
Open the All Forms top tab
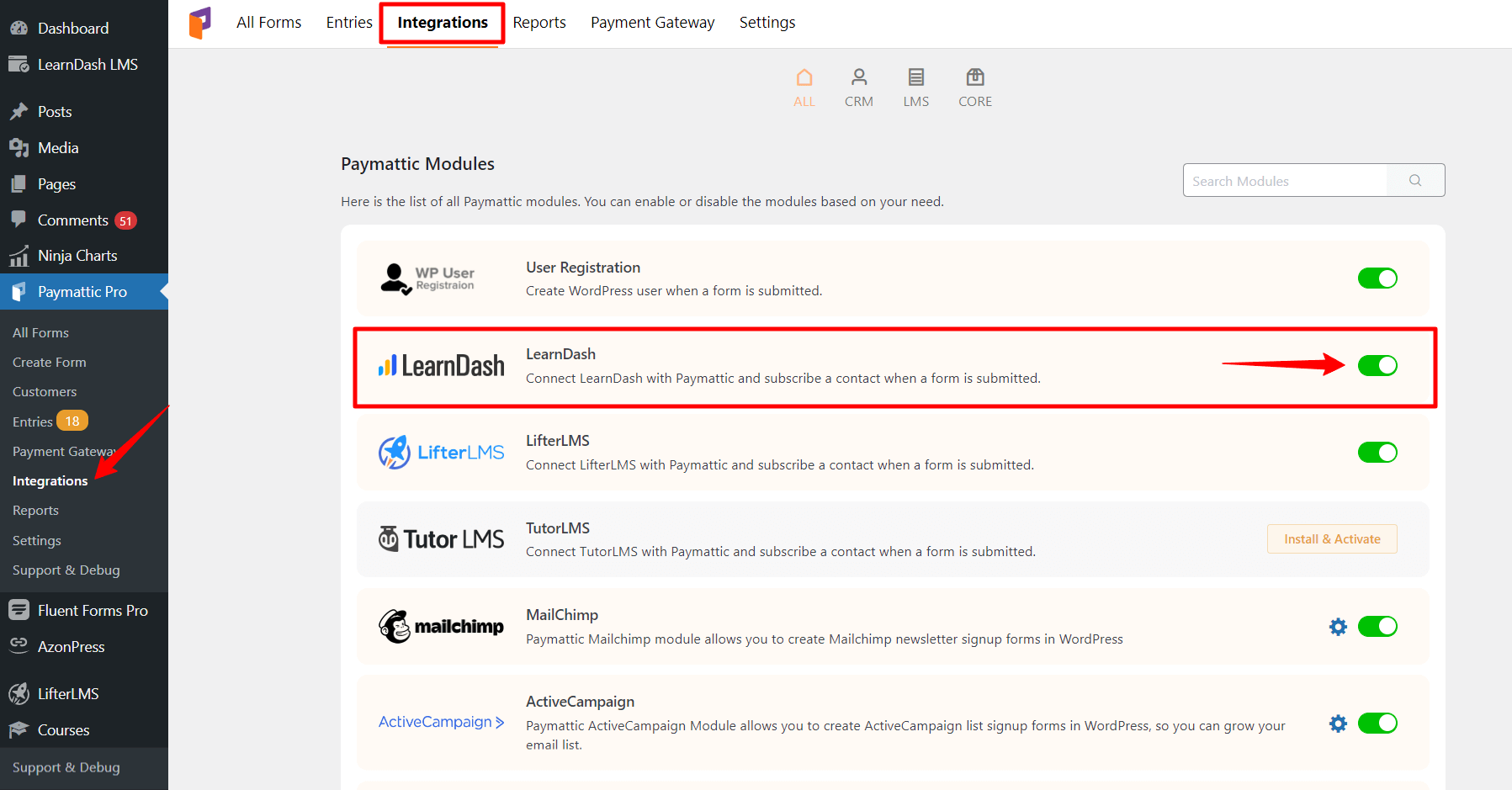pyautogui.click(x=268, y=23)
